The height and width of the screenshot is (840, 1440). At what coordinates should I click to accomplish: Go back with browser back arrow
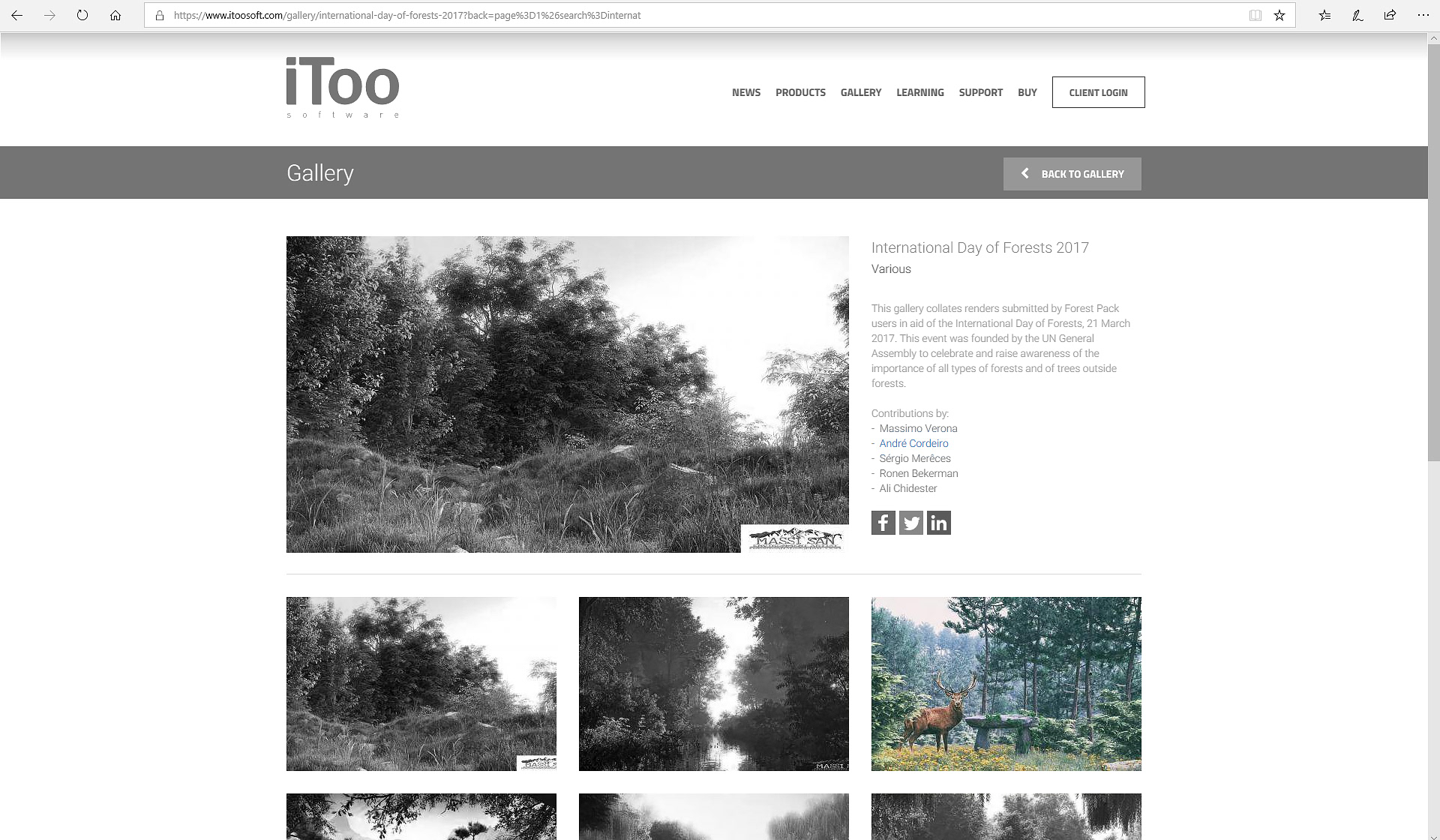pyautogui.click(x=16, y=15)
